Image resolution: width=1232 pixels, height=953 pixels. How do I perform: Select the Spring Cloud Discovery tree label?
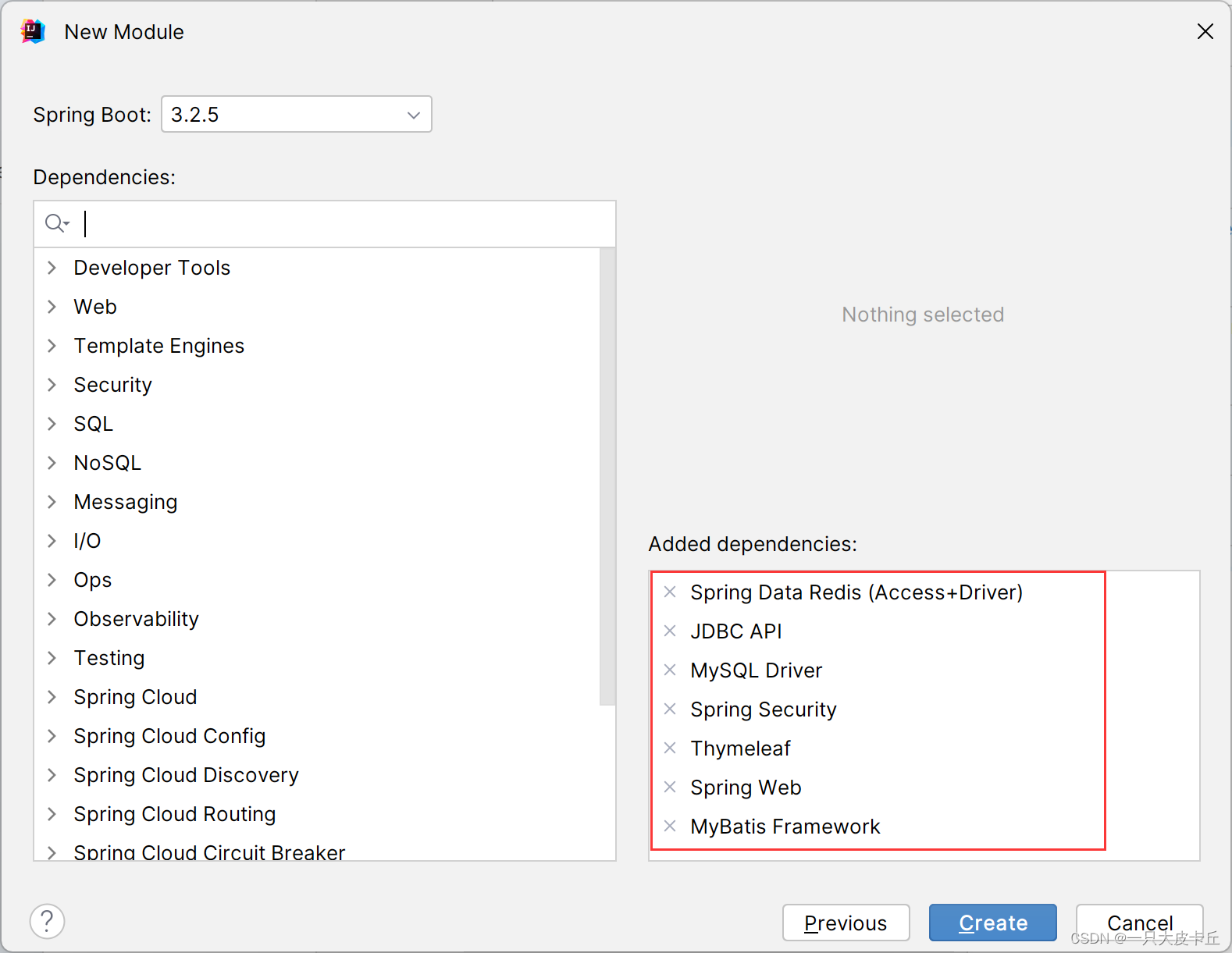click(x=187, y=775)
